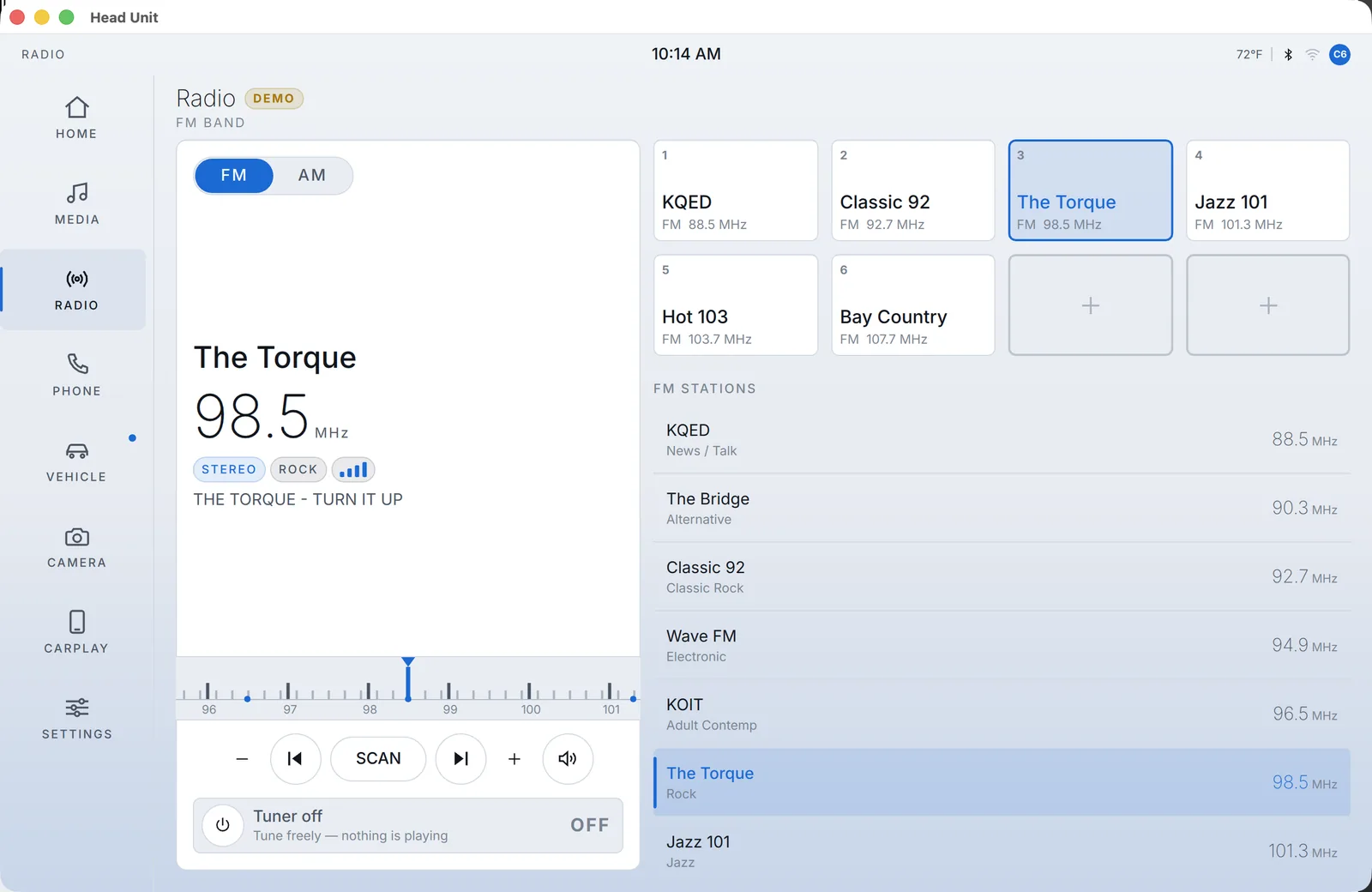Tune to Classic 92 in station list
This screenshot has height=892, width=1372.
point(1002,576)
